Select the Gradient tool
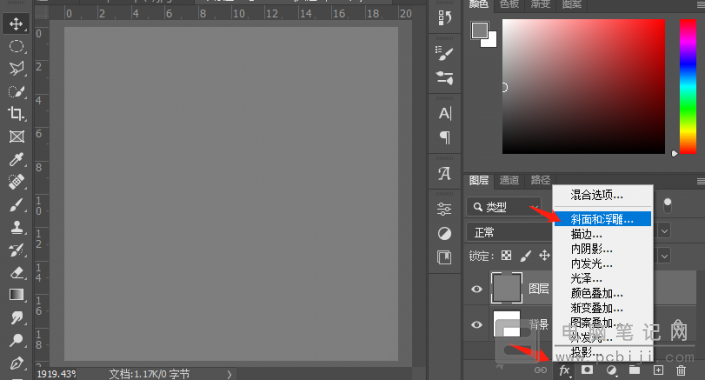The height and width of the screenshot is (380, 705). 16,295
